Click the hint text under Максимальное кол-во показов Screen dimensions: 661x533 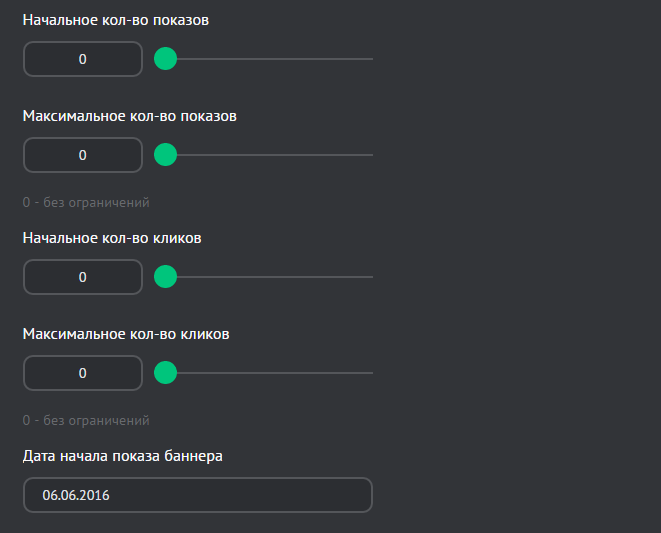pyautogui.click(x=86, y=202)
